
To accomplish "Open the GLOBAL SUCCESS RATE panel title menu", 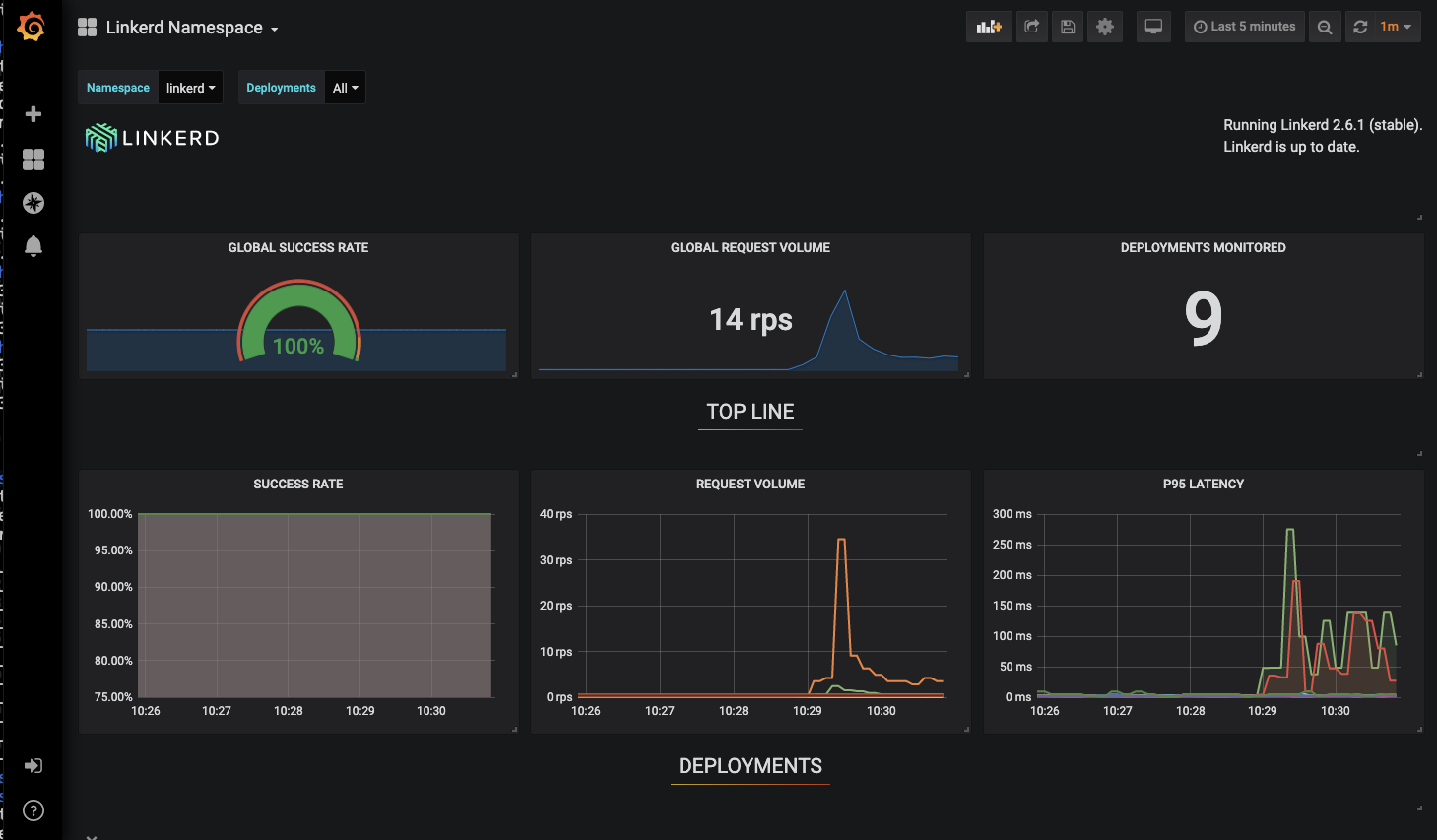I will (x=298, y=248).
